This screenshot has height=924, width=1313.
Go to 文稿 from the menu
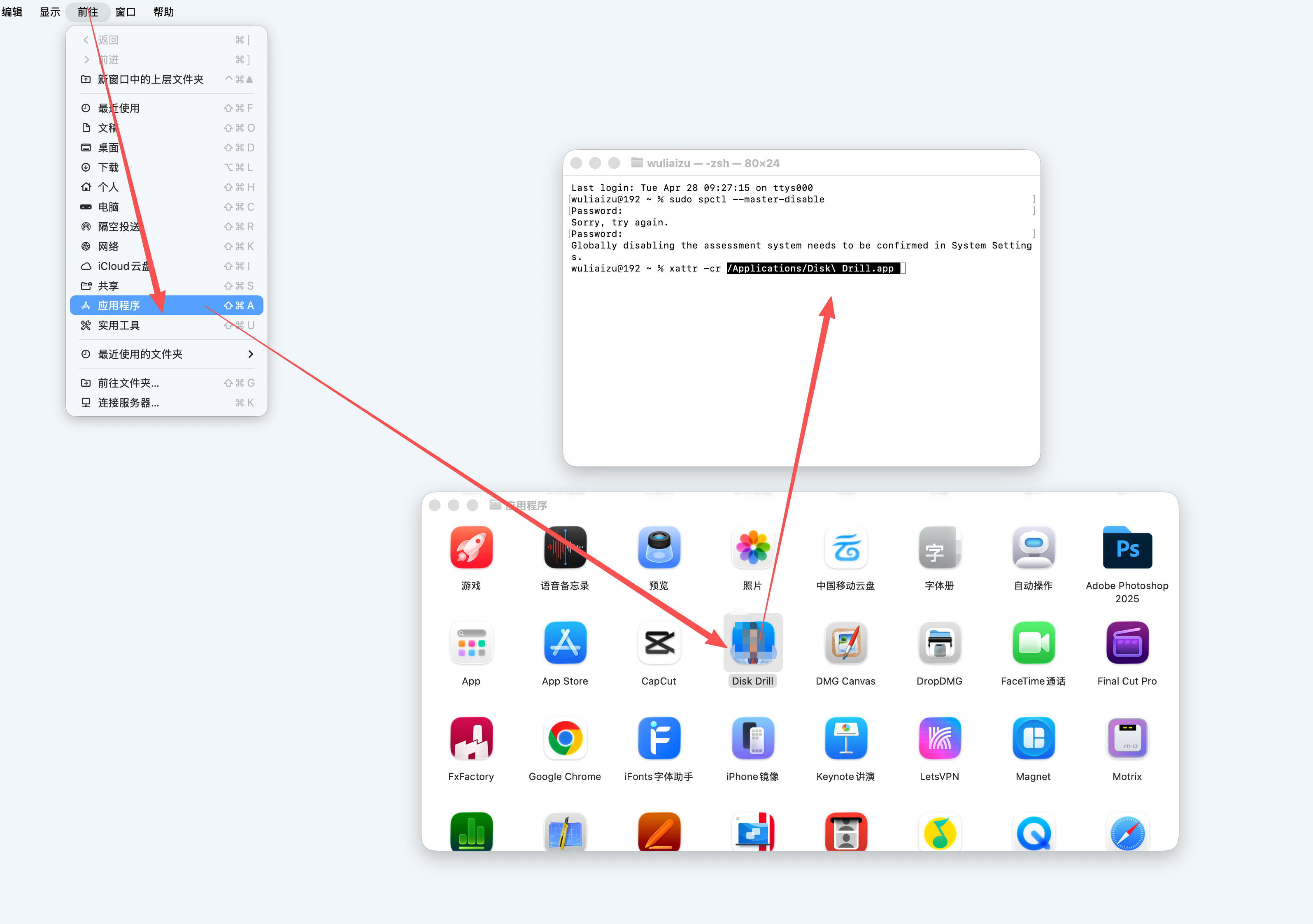(x=166, y=128)
